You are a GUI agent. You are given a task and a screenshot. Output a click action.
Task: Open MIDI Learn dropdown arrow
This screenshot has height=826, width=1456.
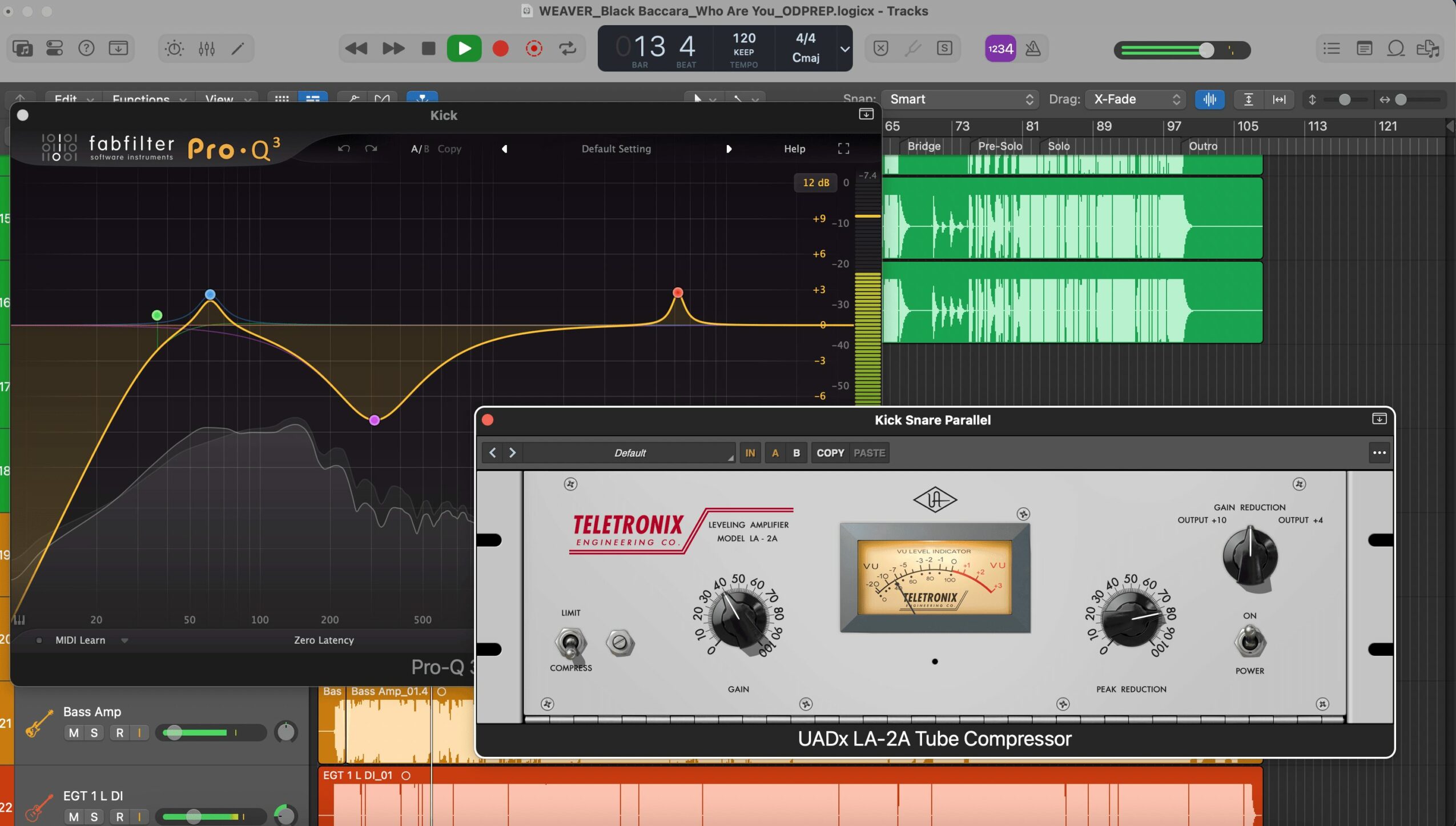(x=124, y=640)
